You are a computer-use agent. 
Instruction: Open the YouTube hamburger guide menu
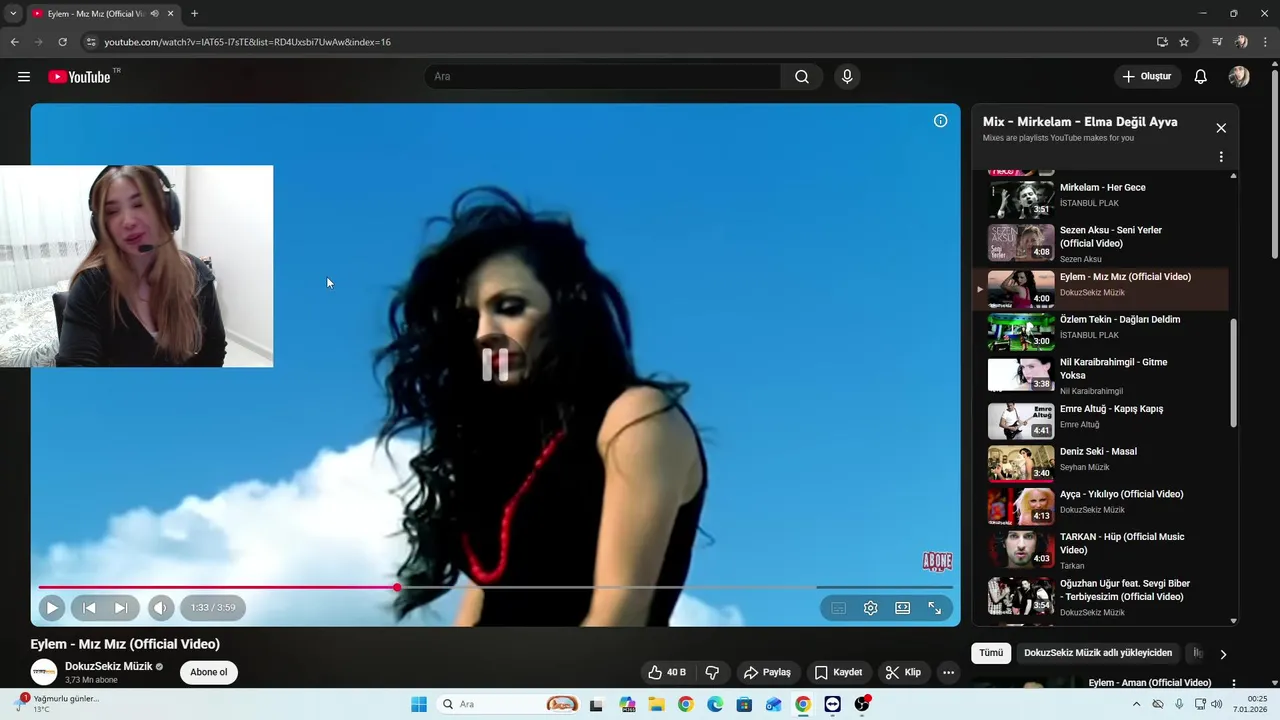click(24, 77)
